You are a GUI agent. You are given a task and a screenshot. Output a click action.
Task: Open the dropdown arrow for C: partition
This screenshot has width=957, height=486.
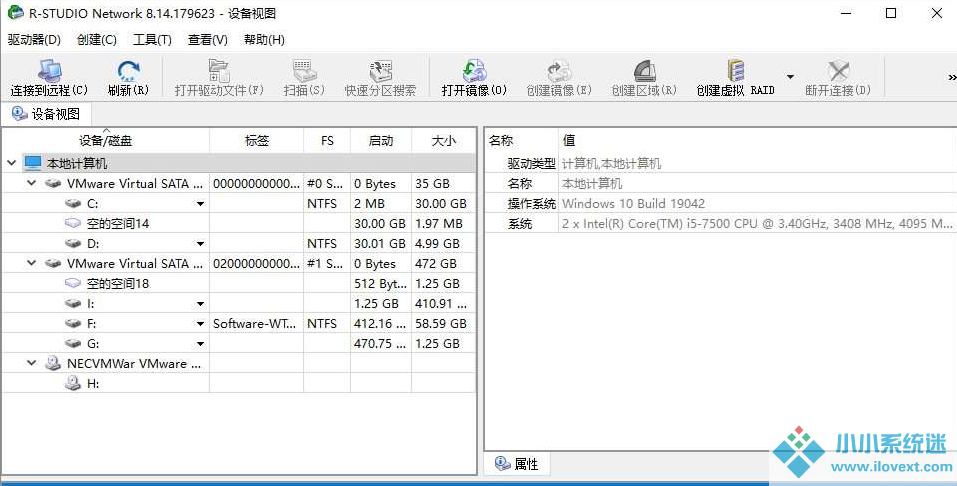[x=200, y=204]
